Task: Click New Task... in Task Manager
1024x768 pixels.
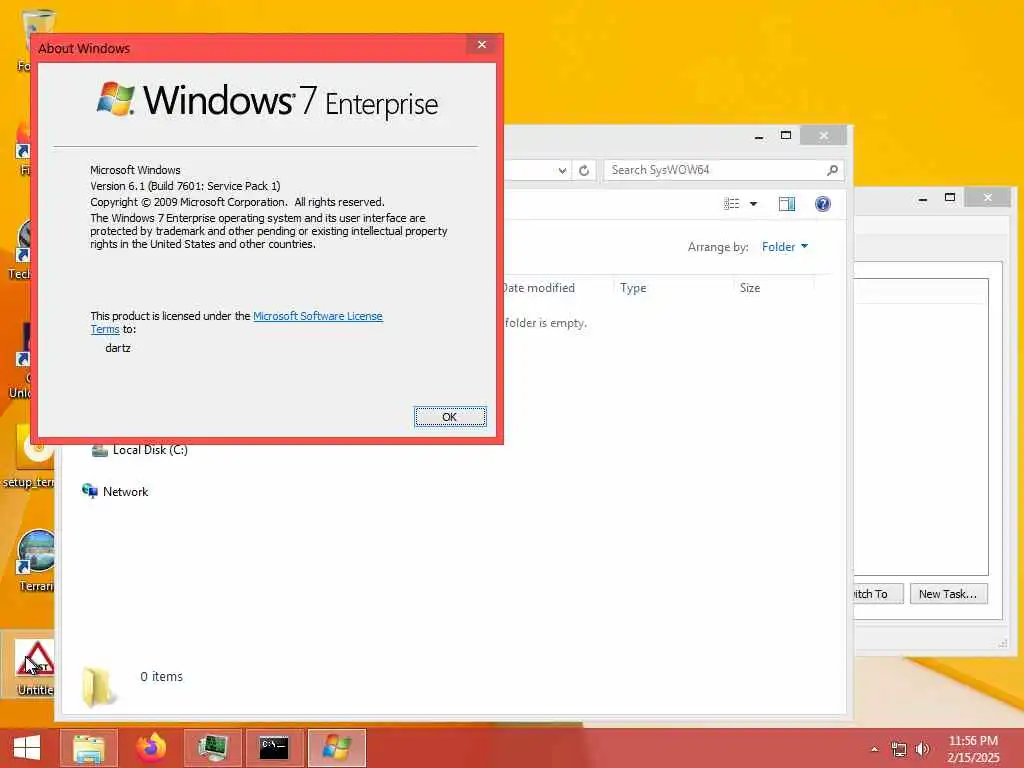Action: tap(948, 594)
